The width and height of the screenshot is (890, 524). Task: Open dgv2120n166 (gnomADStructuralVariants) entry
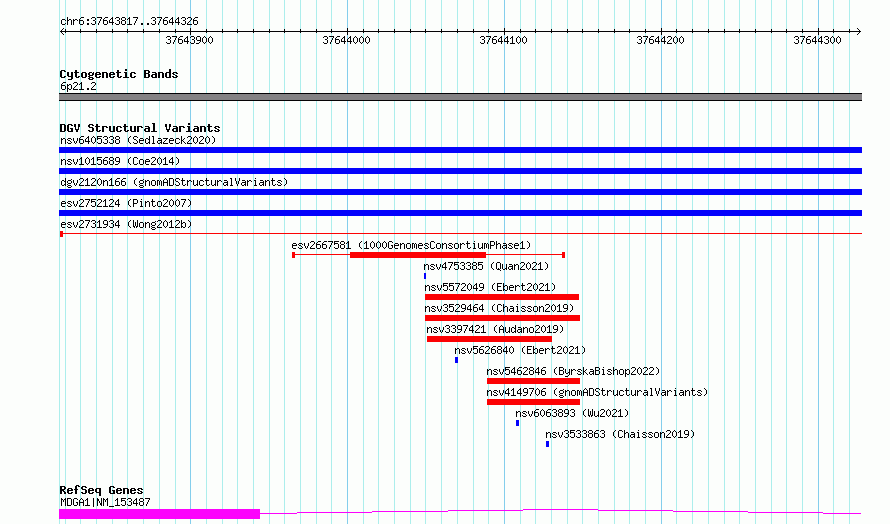click(x=174, y=182)
